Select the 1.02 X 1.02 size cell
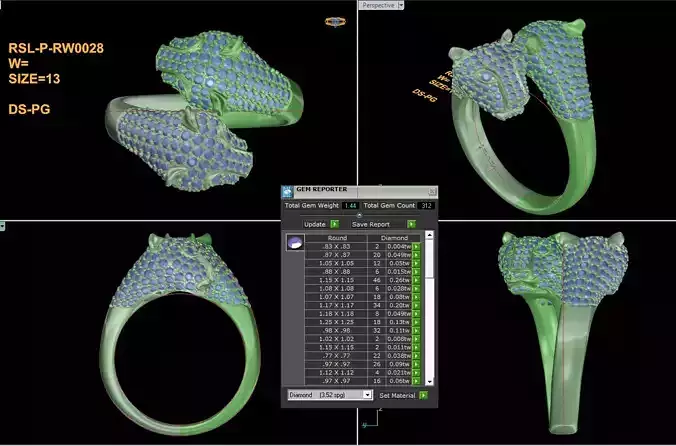The image size is (676, 446). 337,339
